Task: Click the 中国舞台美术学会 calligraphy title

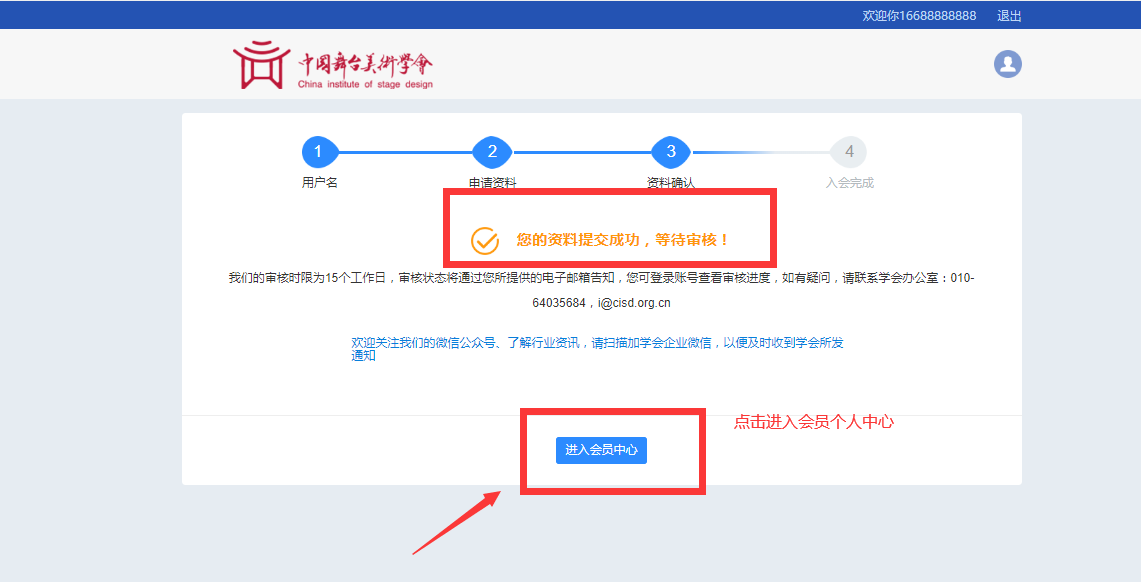Action: pyautogui.click(x=365, y=63)
